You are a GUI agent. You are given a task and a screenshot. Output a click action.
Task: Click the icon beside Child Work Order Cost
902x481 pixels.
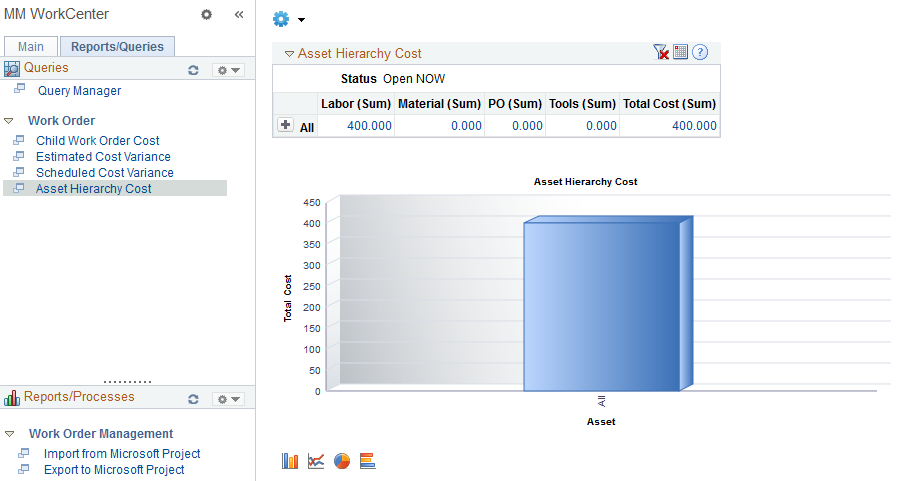pos(19,140)
